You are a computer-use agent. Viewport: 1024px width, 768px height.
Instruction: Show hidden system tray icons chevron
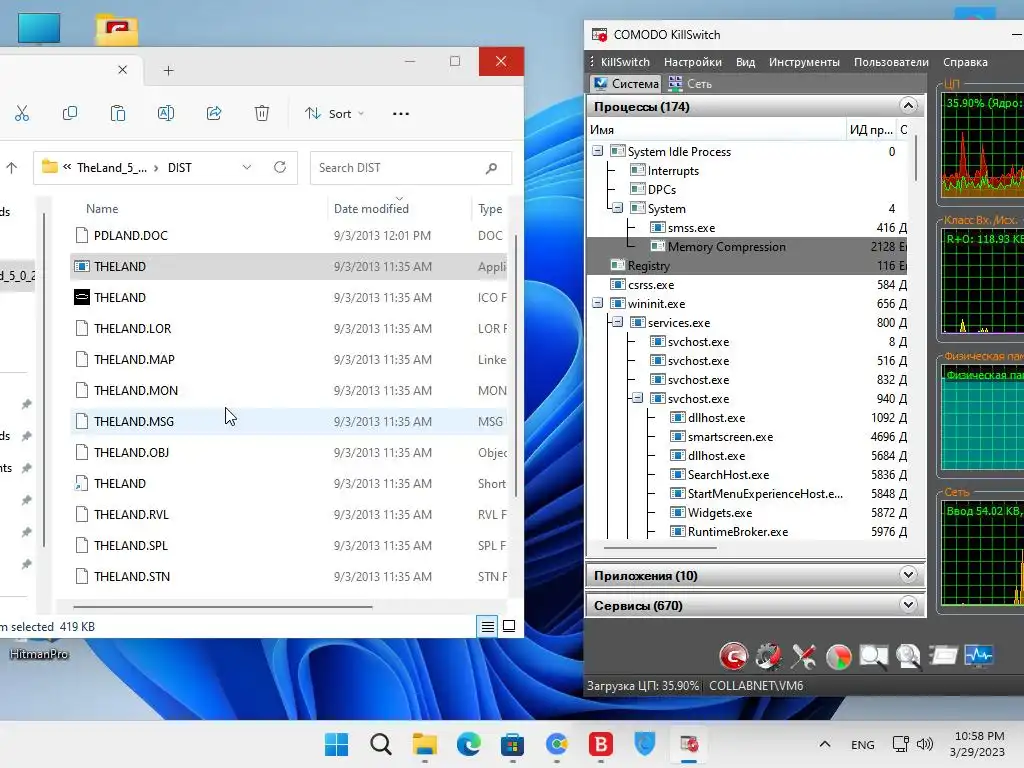click(x=825, y=744)
